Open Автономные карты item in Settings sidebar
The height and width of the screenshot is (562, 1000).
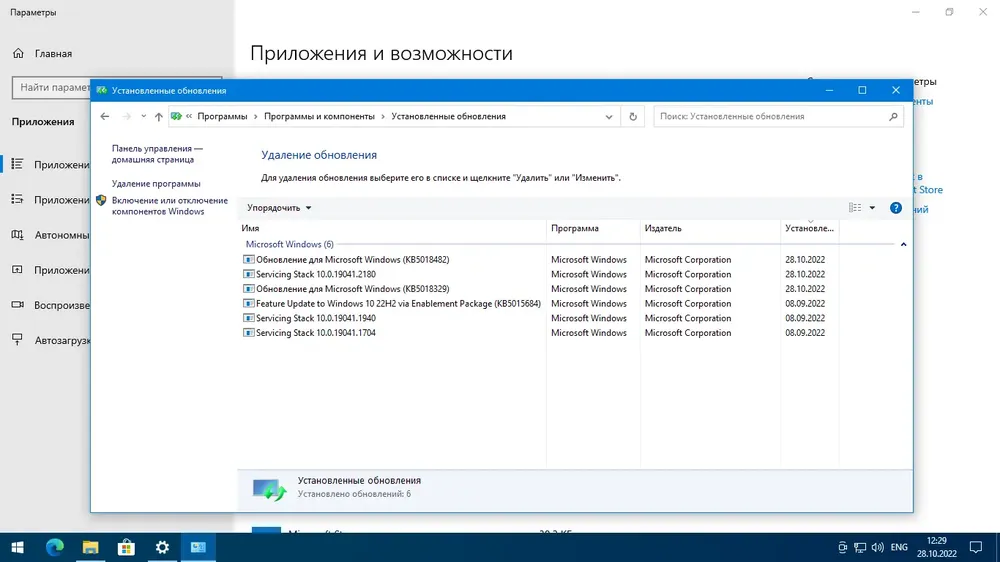62,235
